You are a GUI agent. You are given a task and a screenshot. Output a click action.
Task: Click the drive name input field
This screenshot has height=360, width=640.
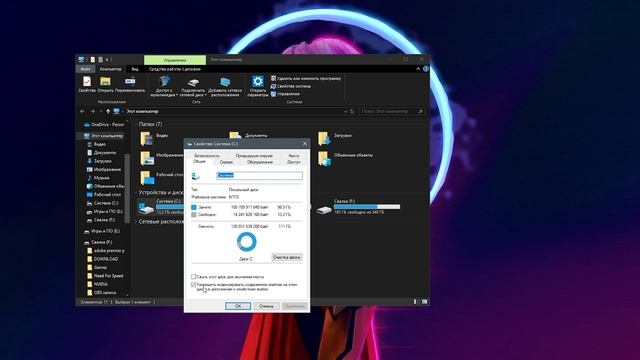pos(259,176)
